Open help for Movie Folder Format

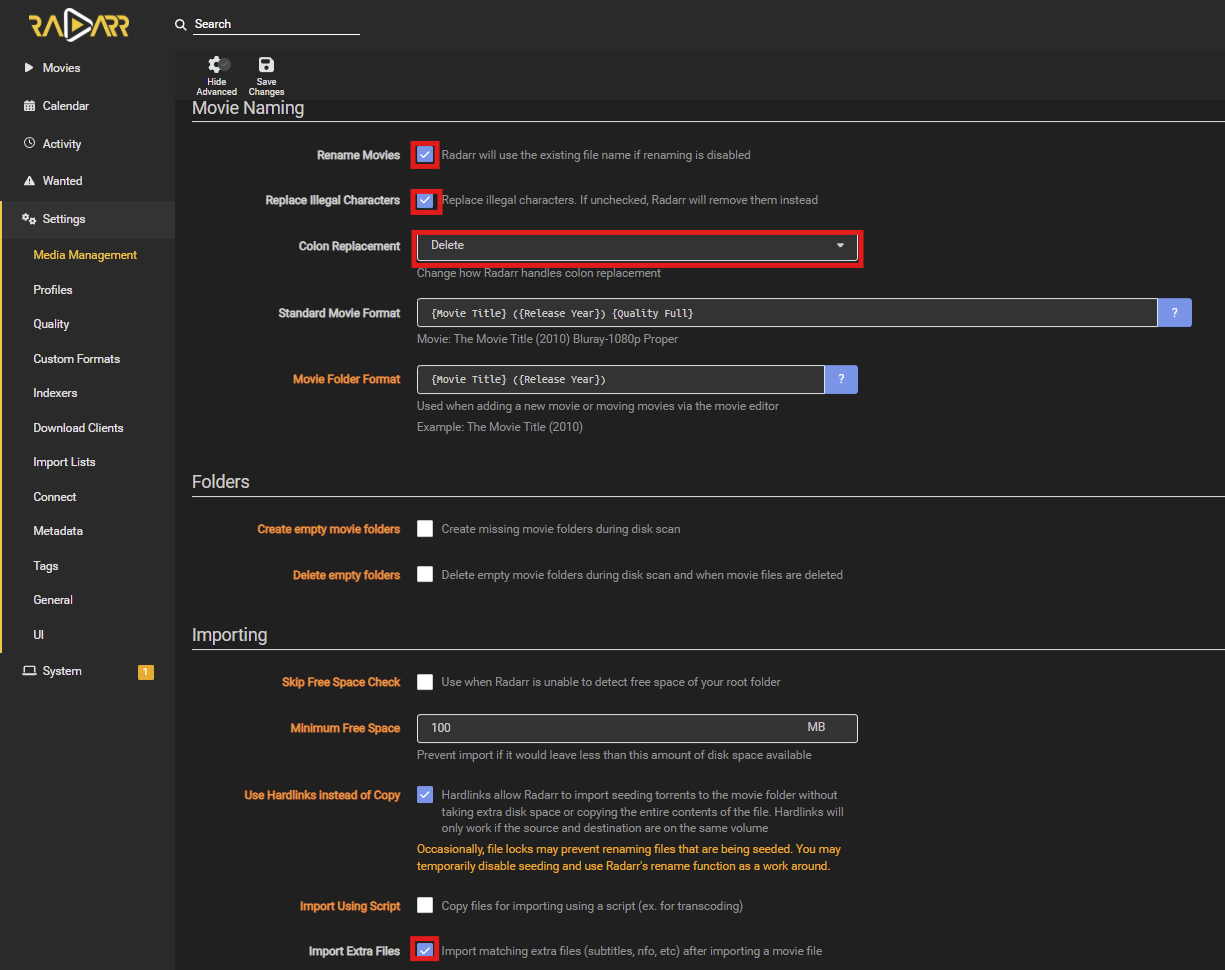click(x=841, y=379)
